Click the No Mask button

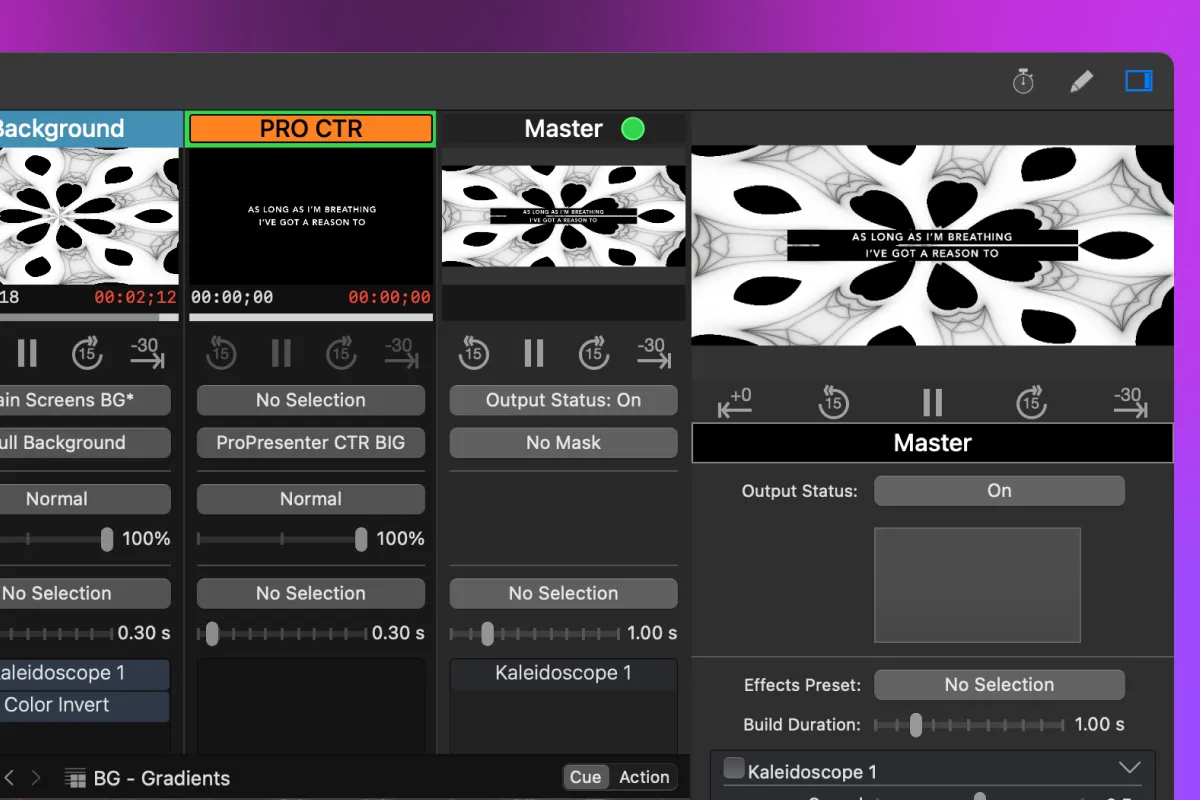tap(563, 443)
